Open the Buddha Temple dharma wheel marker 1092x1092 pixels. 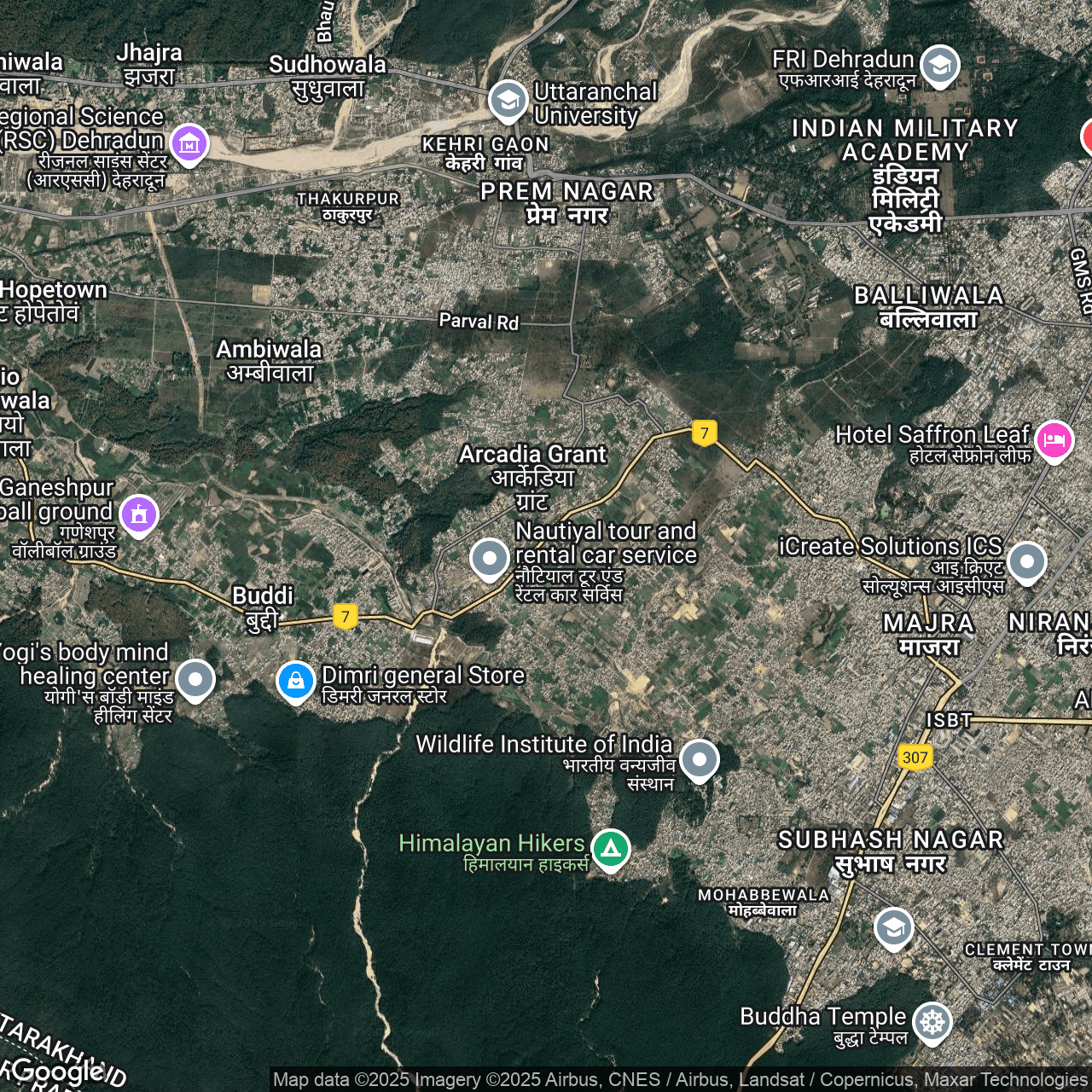point(932,1022)
